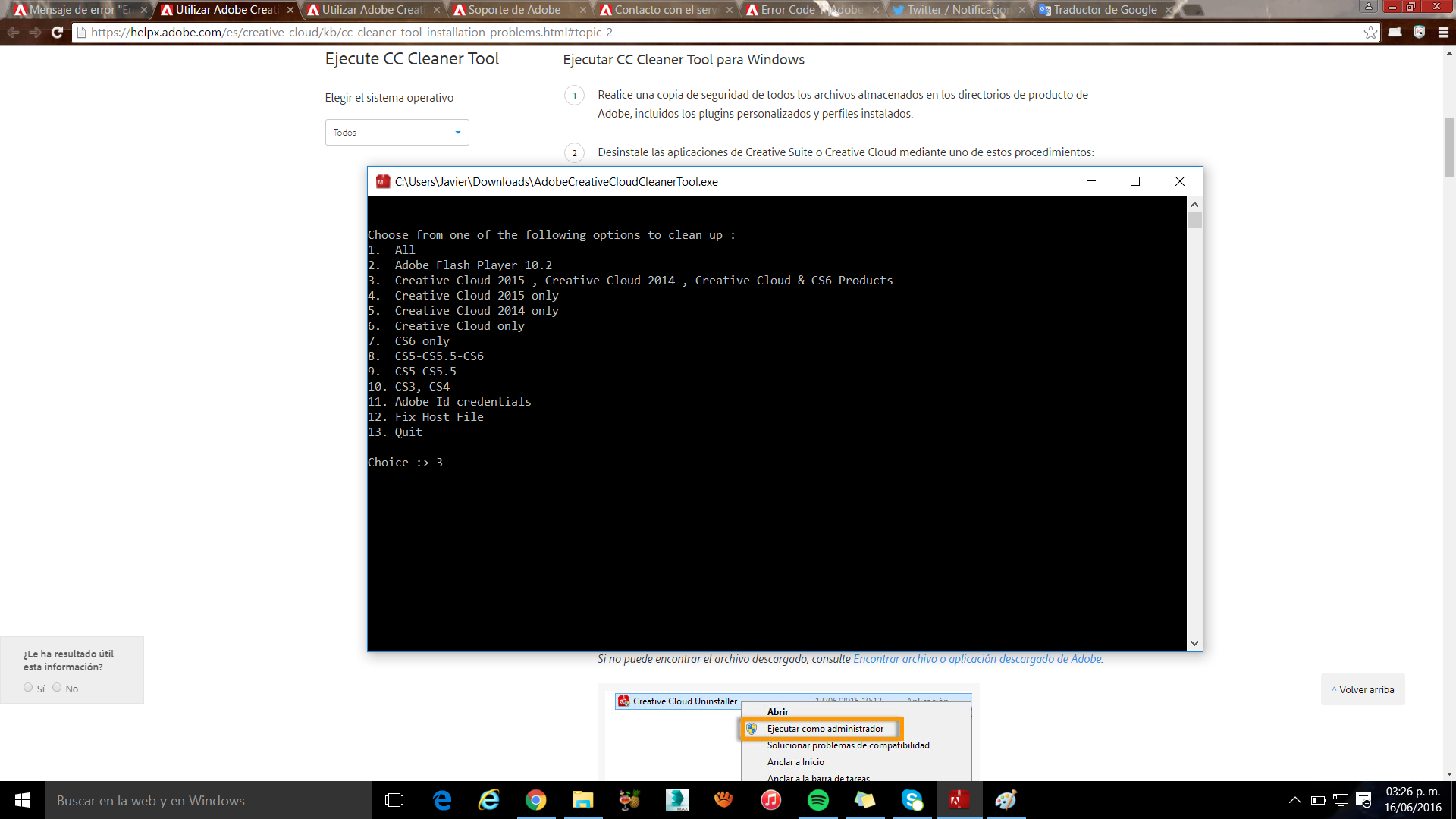Click the console scrollbar down arrow
Viewport: 1456px width, 819px height.
[1194, 643]
